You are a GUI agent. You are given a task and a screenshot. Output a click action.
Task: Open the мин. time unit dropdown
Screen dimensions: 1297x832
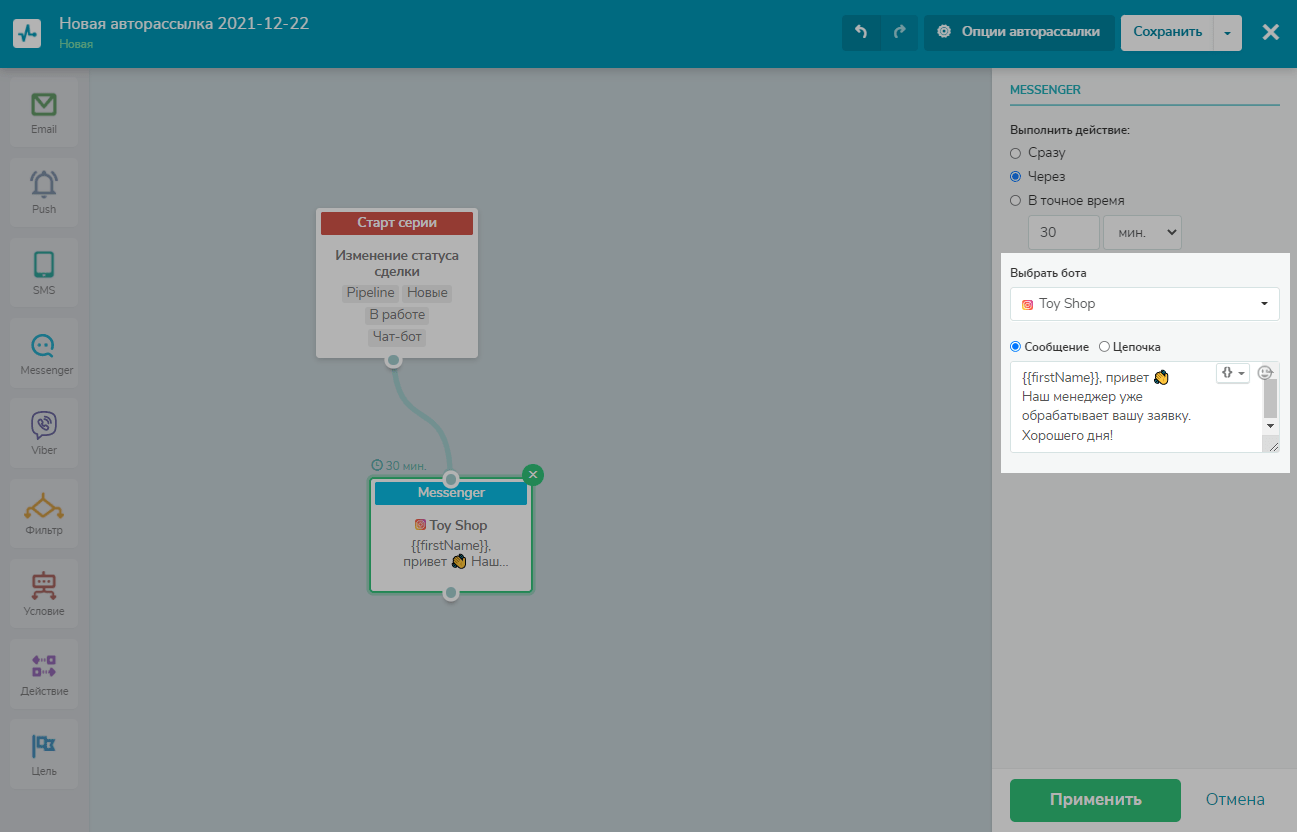[1142, 233]
